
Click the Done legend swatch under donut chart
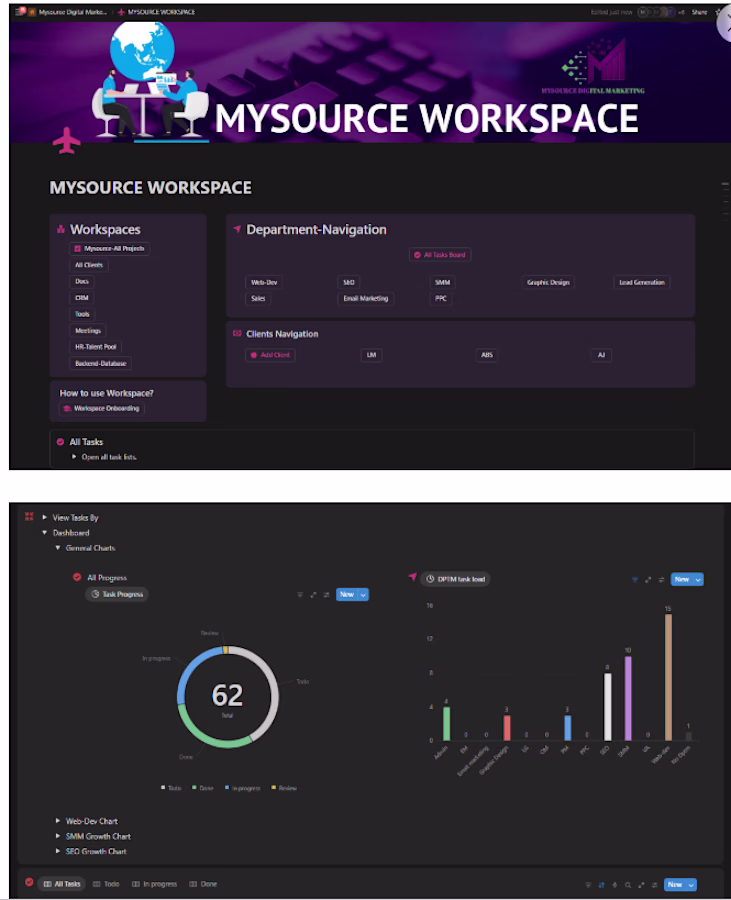195,788
